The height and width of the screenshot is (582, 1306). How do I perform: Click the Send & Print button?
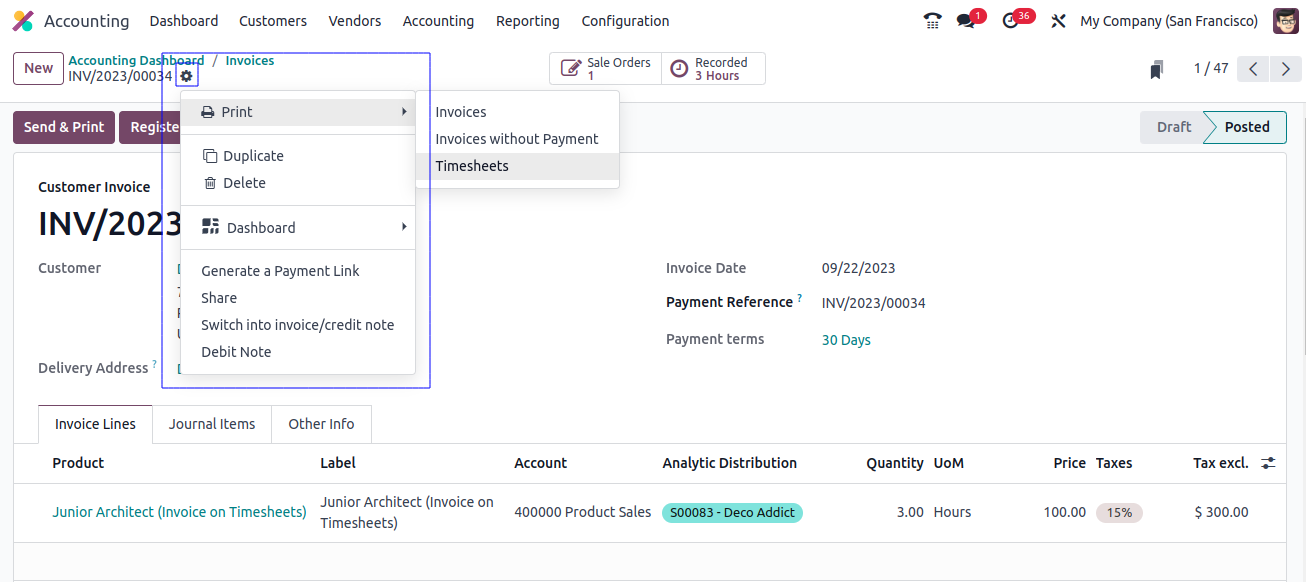coord(64,127)
